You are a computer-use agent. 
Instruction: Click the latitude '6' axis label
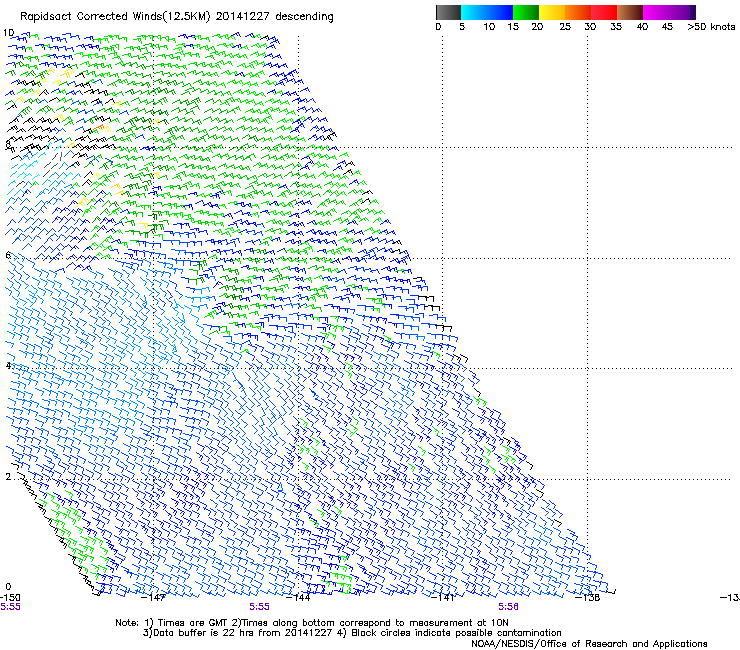pyautogui.click(x=8, y=255)
